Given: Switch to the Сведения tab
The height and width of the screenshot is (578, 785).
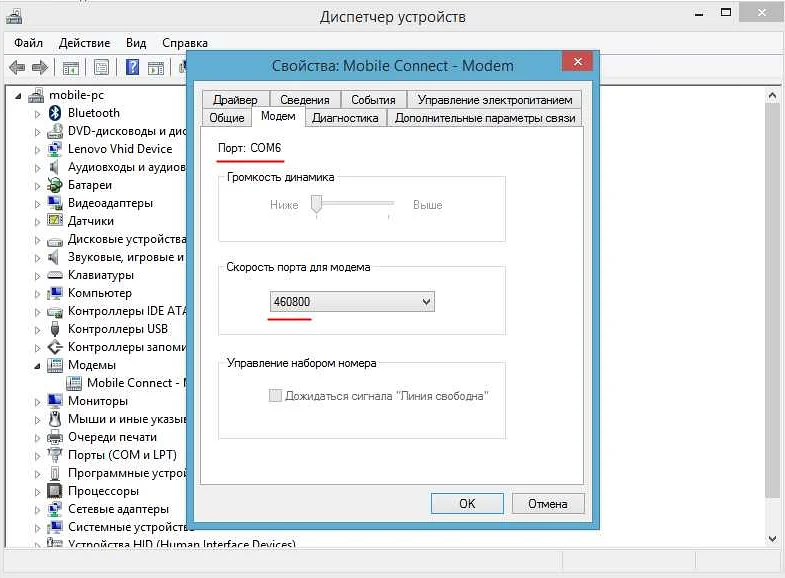Looking at the screenshot, I should tap(305, 100).
